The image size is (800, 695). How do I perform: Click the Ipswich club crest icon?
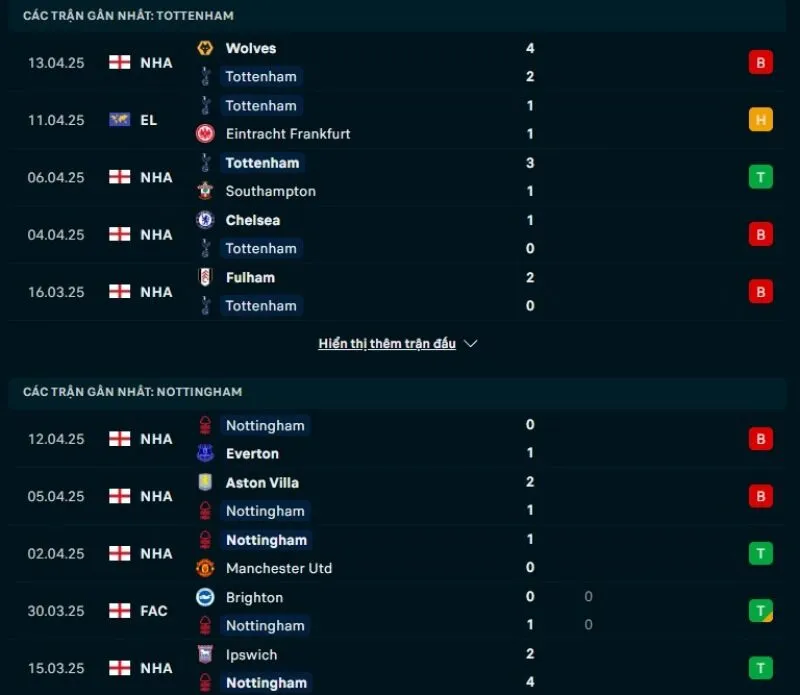[x=206, y=655]
